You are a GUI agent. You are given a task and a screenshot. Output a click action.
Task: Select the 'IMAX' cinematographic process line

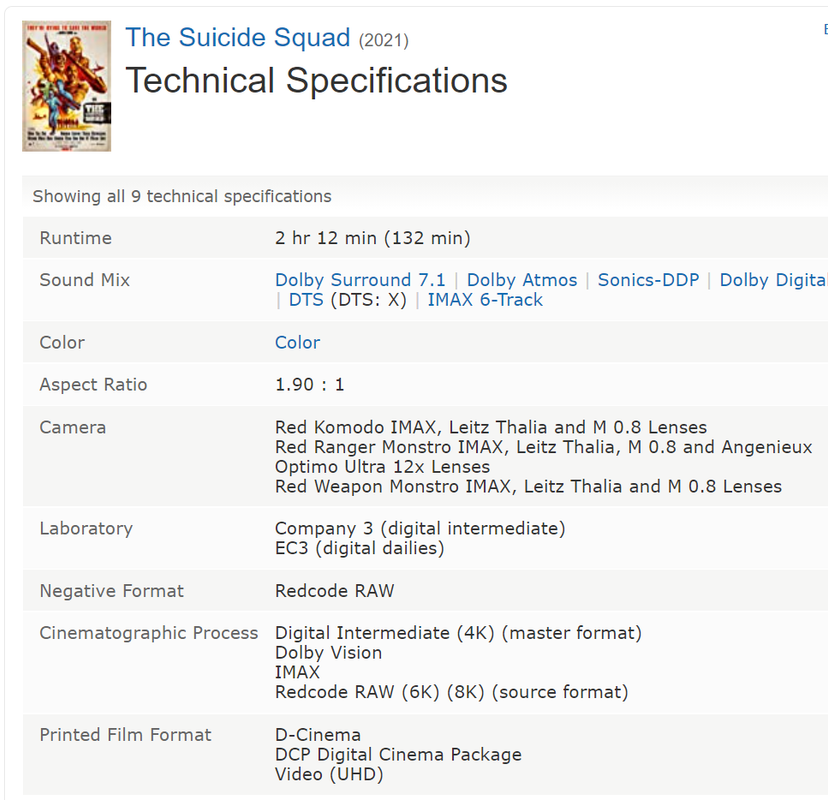point(297,672)
